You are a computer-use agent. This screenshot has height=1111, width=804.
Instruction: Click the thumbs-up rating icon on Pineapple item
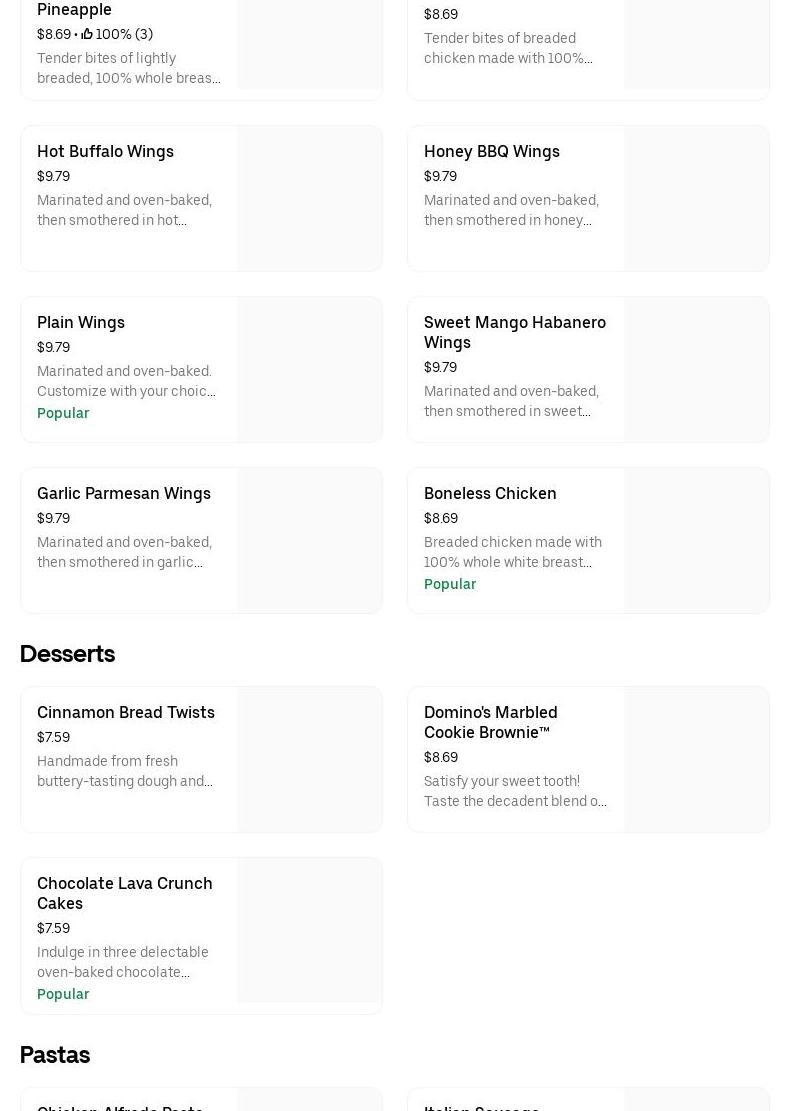tap(87, 34)
